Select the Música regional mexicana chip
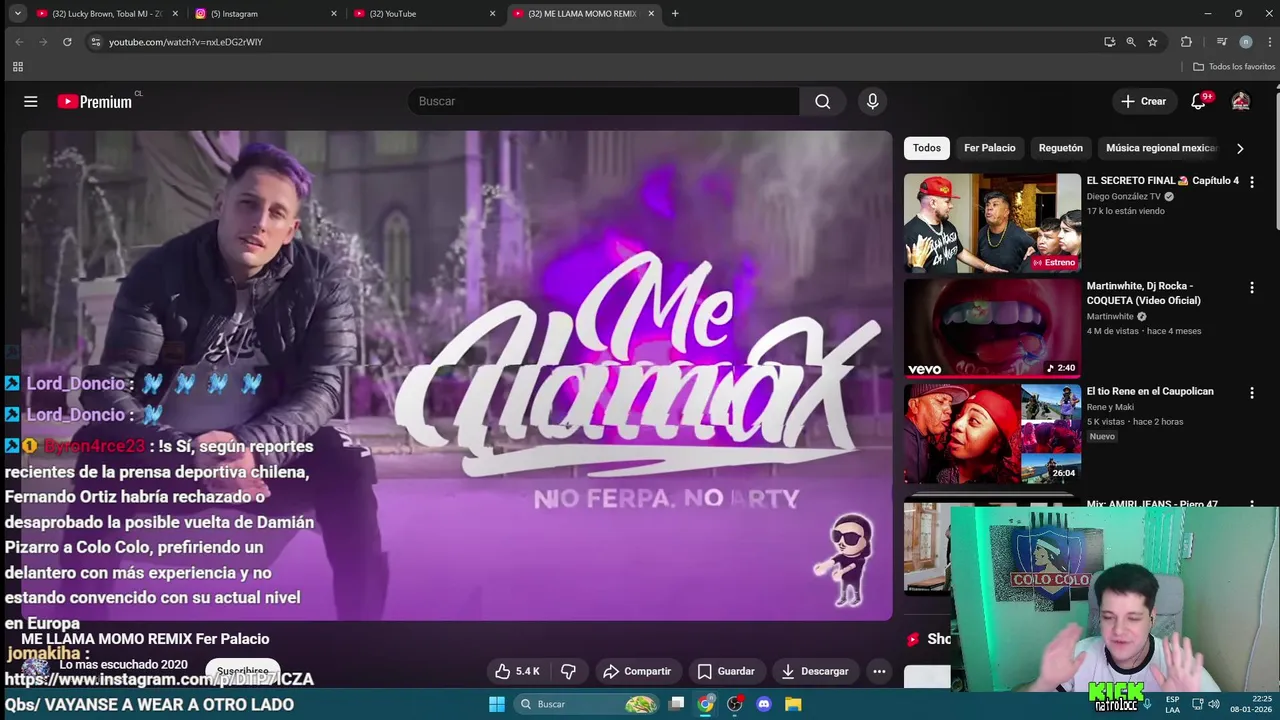 click(1161, 148)
